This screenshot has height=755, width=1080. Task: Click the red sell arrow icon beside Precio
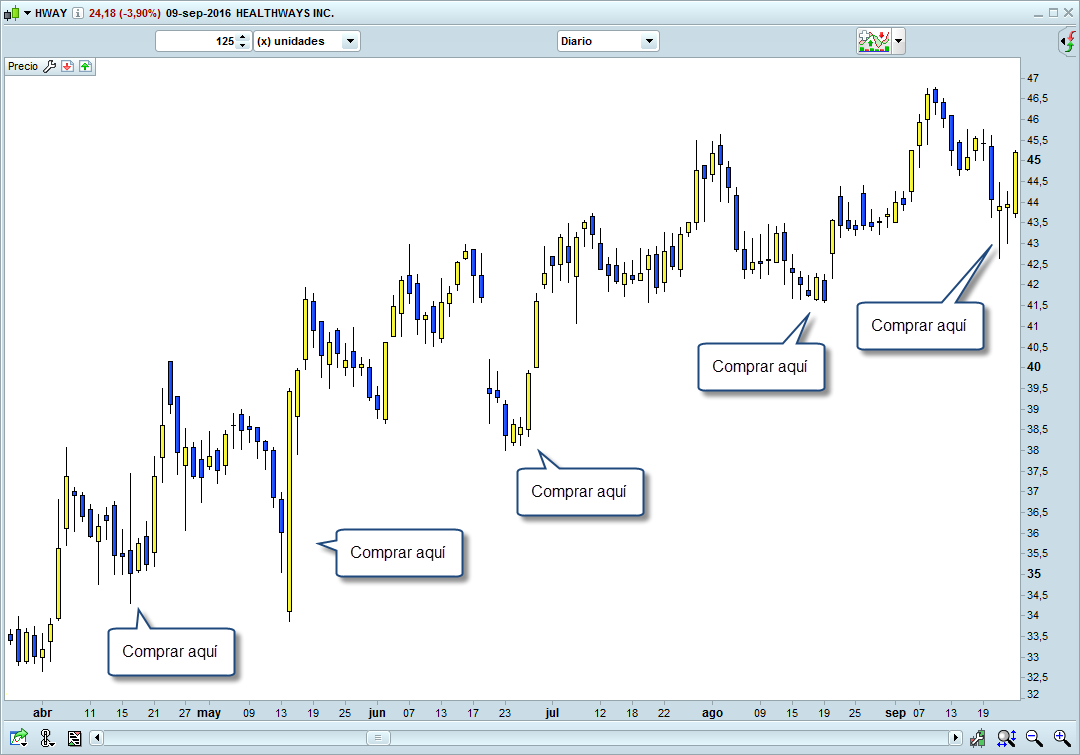coord(67,66)
